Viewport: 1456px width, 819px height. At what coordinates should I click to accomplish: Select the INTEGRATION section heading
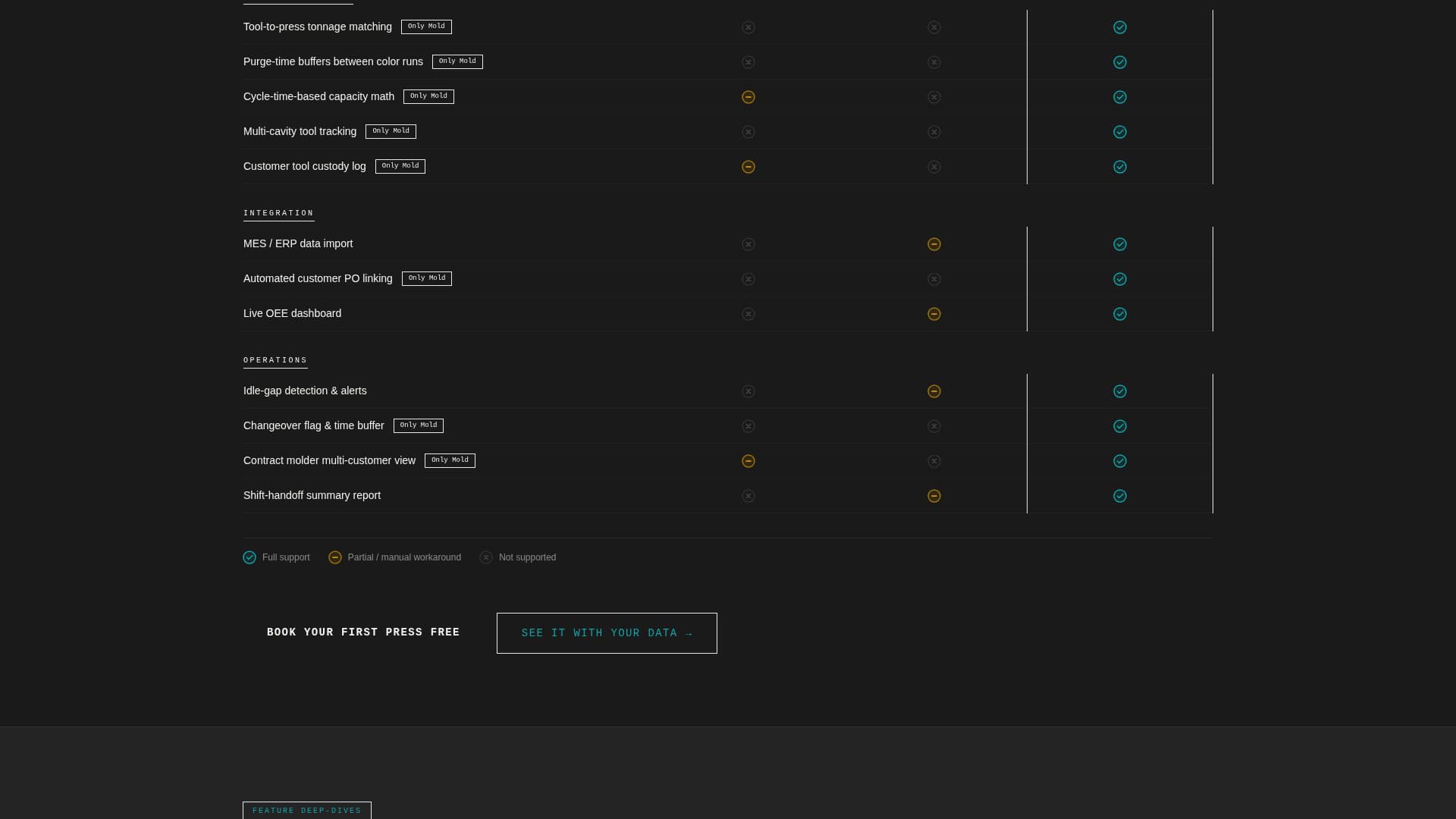coord(278,213)
